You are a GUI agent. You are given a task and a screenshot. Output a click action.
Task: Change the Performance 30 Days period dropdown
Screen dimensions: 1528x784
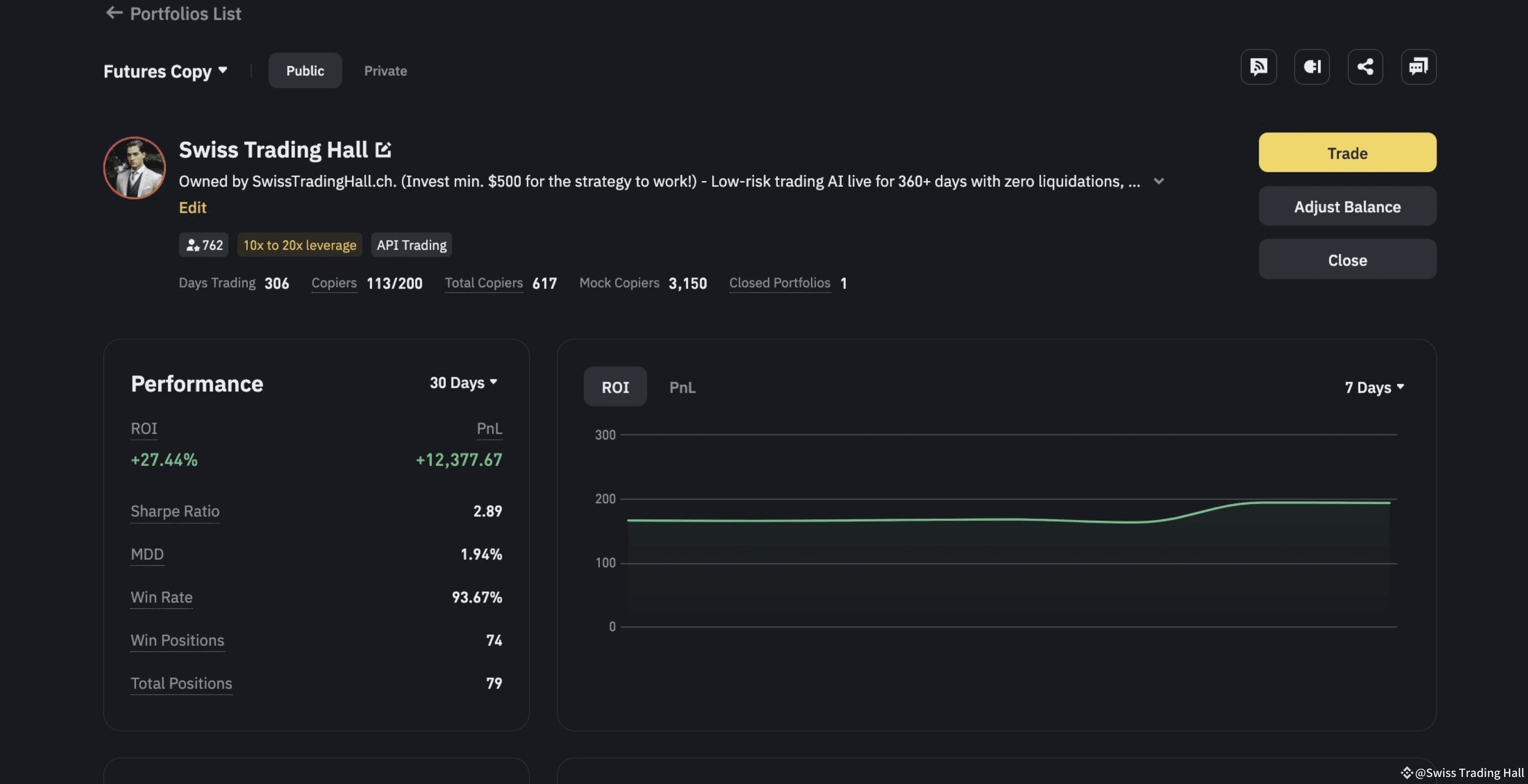tap(463, 383)
